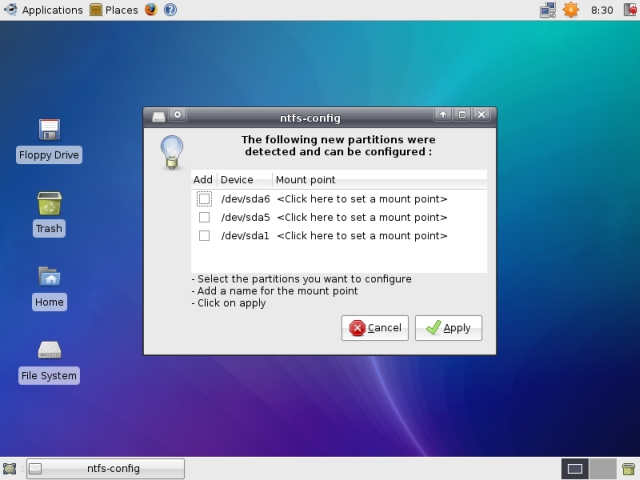Check the Add box for /dev/sda5
This screenshot has height=480, width=640.
(x=204, y=217)
